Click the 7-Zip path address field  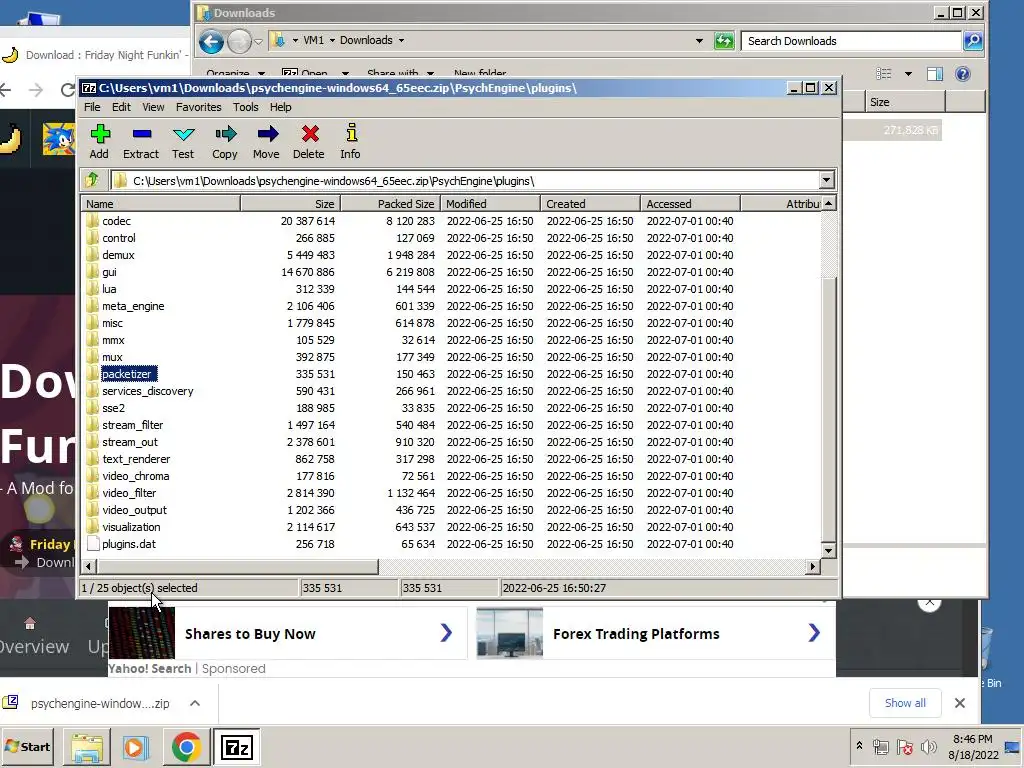464,180
